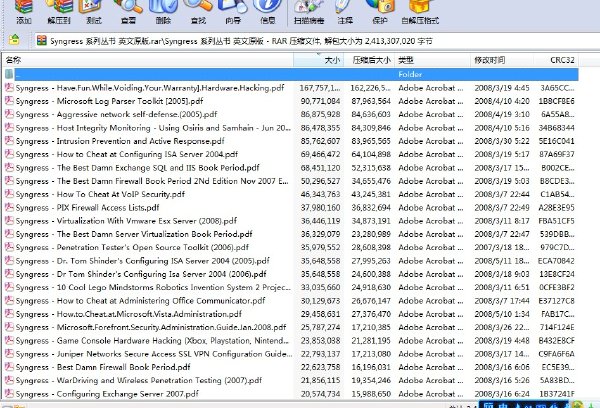Click PDF icon of Microsoft Log Parser Toolkit row
The width and height of the screenshot is (600, 408).
9,101
